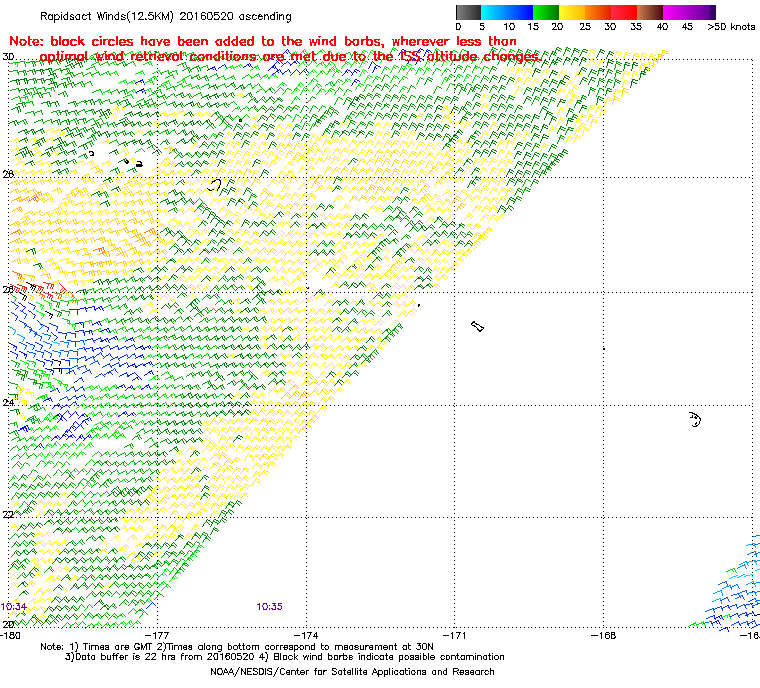The width and height of the screenshot is (760, 688).
Task: Click the longitude label -171
Action: (455, 636)
